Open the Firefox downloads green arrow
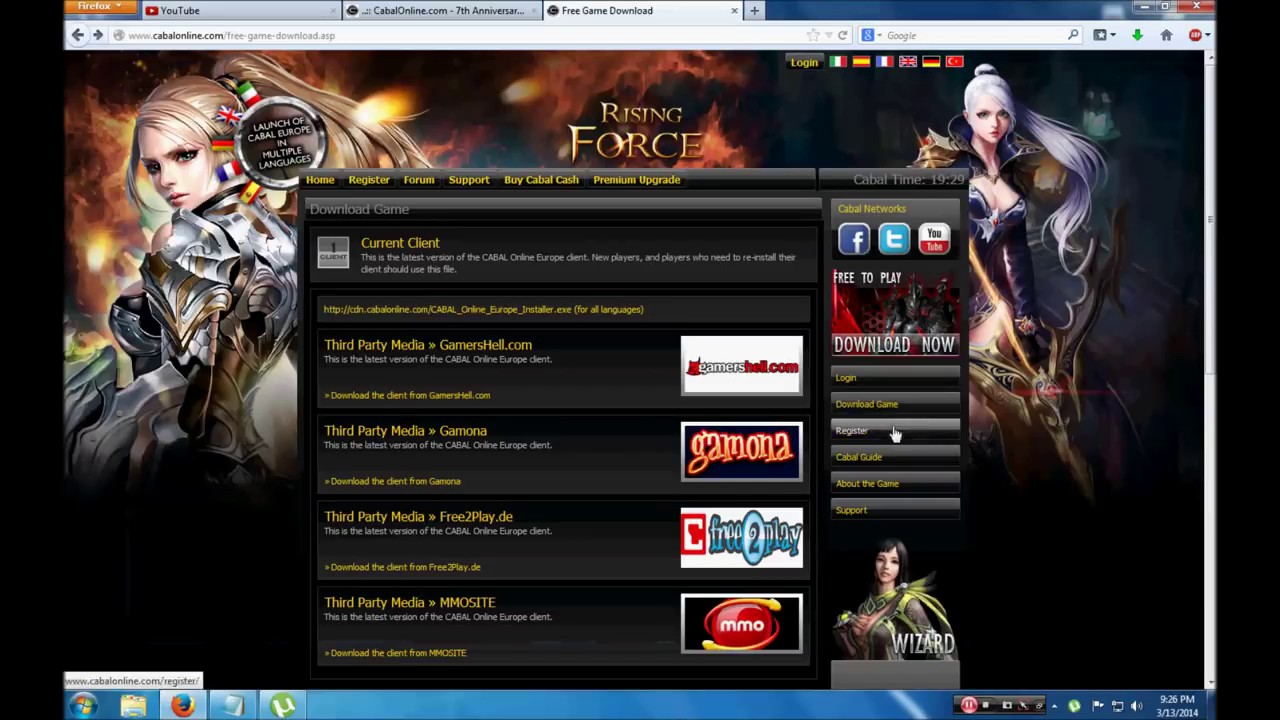The height and width of the screenshot is (720, 1280). coord(1137,35)
